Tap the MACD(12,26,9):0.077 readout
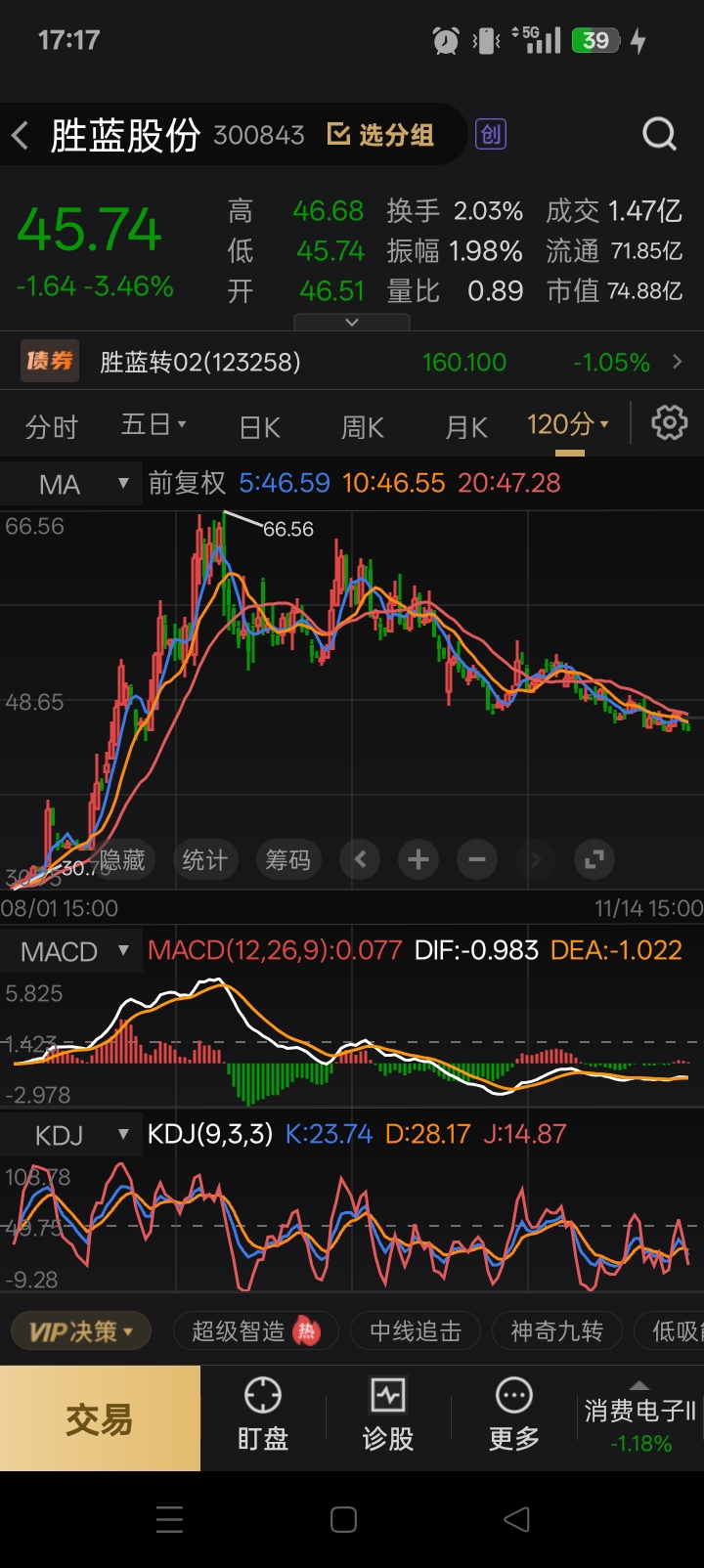Screen dimensions: 704x1568 [x=275, y=950]
